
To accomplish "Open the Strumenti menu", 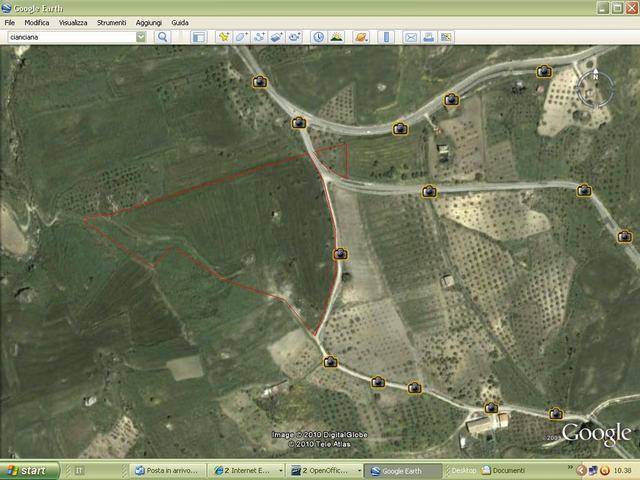I will [x=111, y=21].
